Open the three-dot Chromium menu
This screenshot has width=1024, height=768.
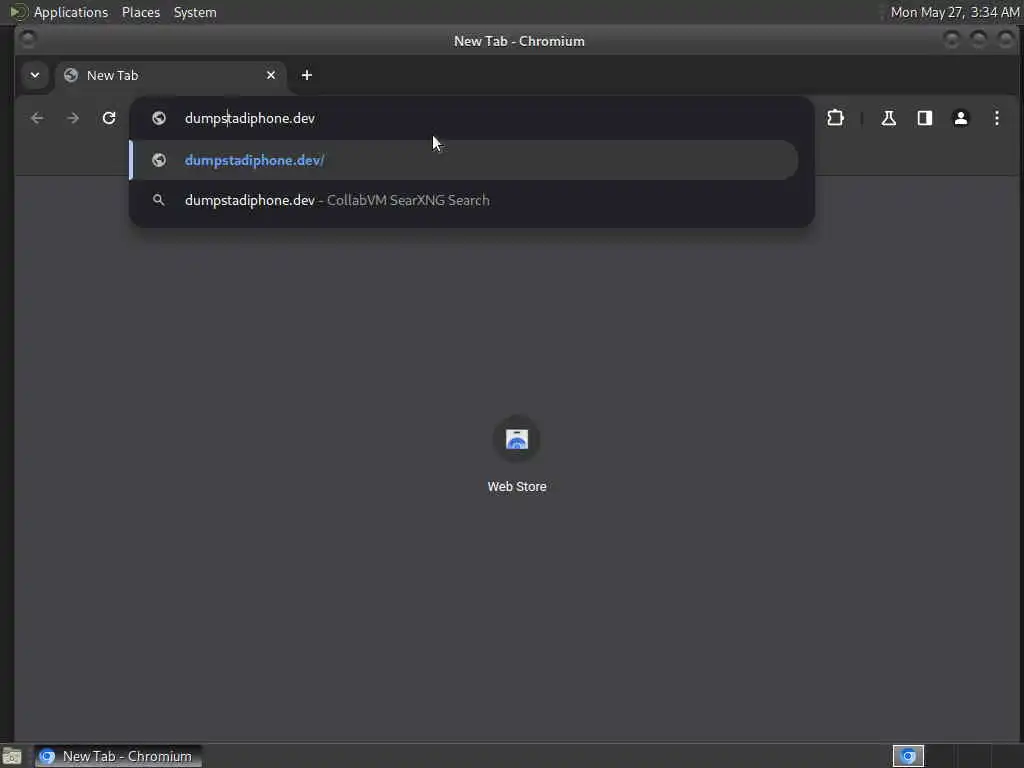997,118
